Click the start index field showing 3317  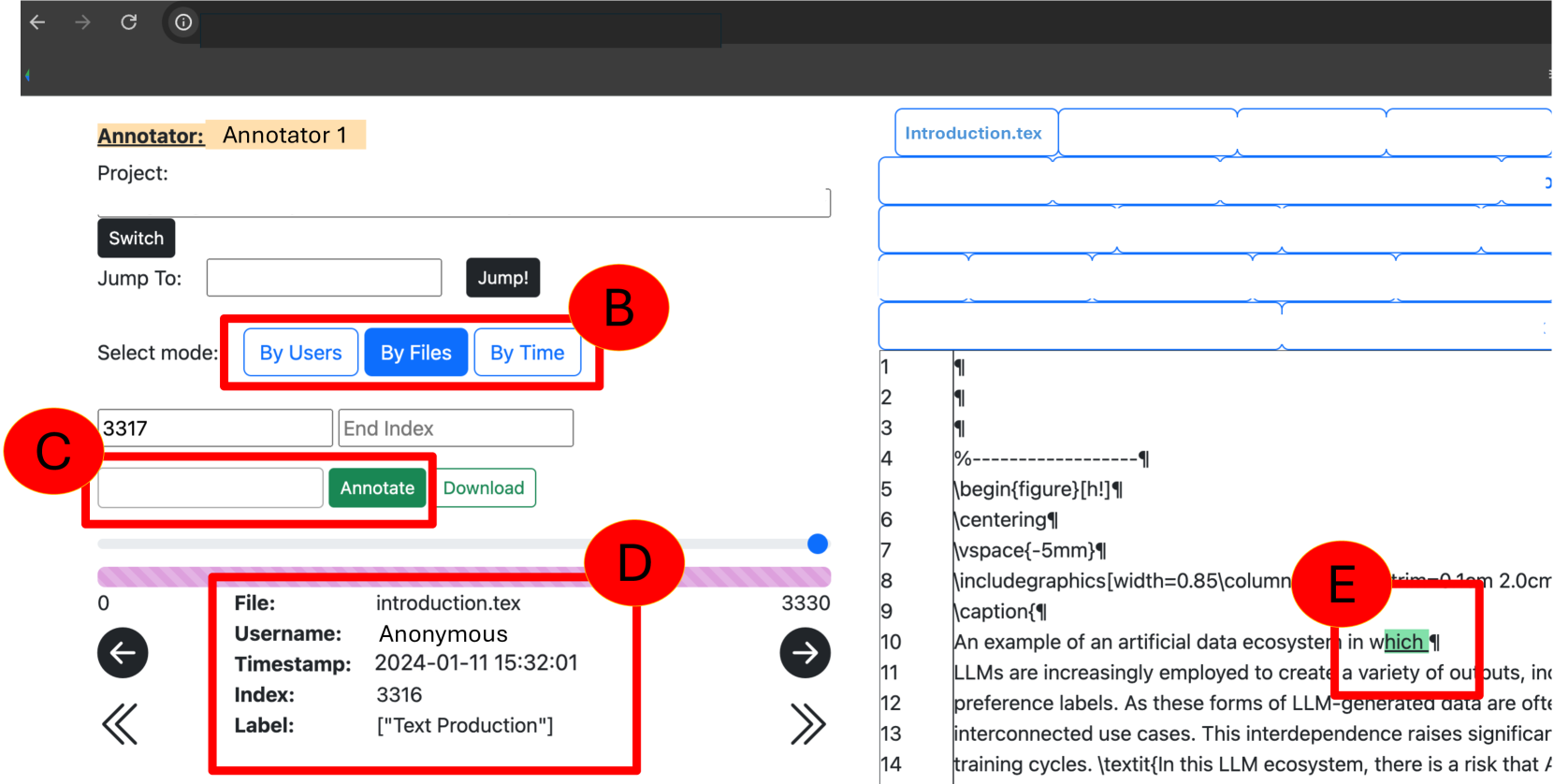[215, 428]
